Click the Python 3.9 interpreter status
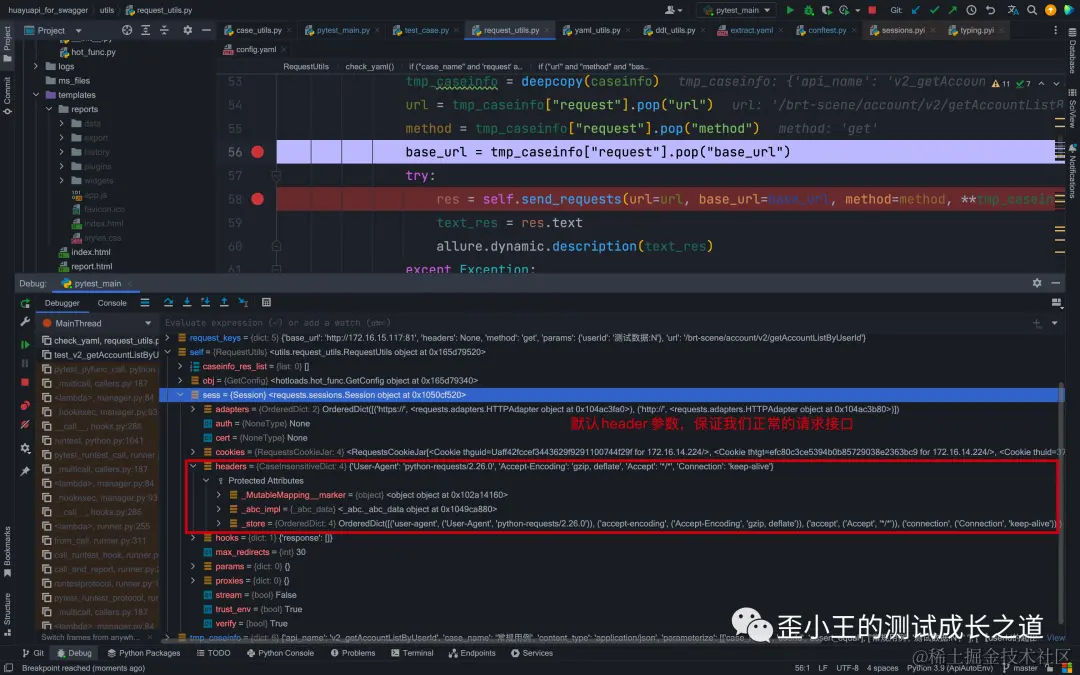1080x675 pixels. 951,668
